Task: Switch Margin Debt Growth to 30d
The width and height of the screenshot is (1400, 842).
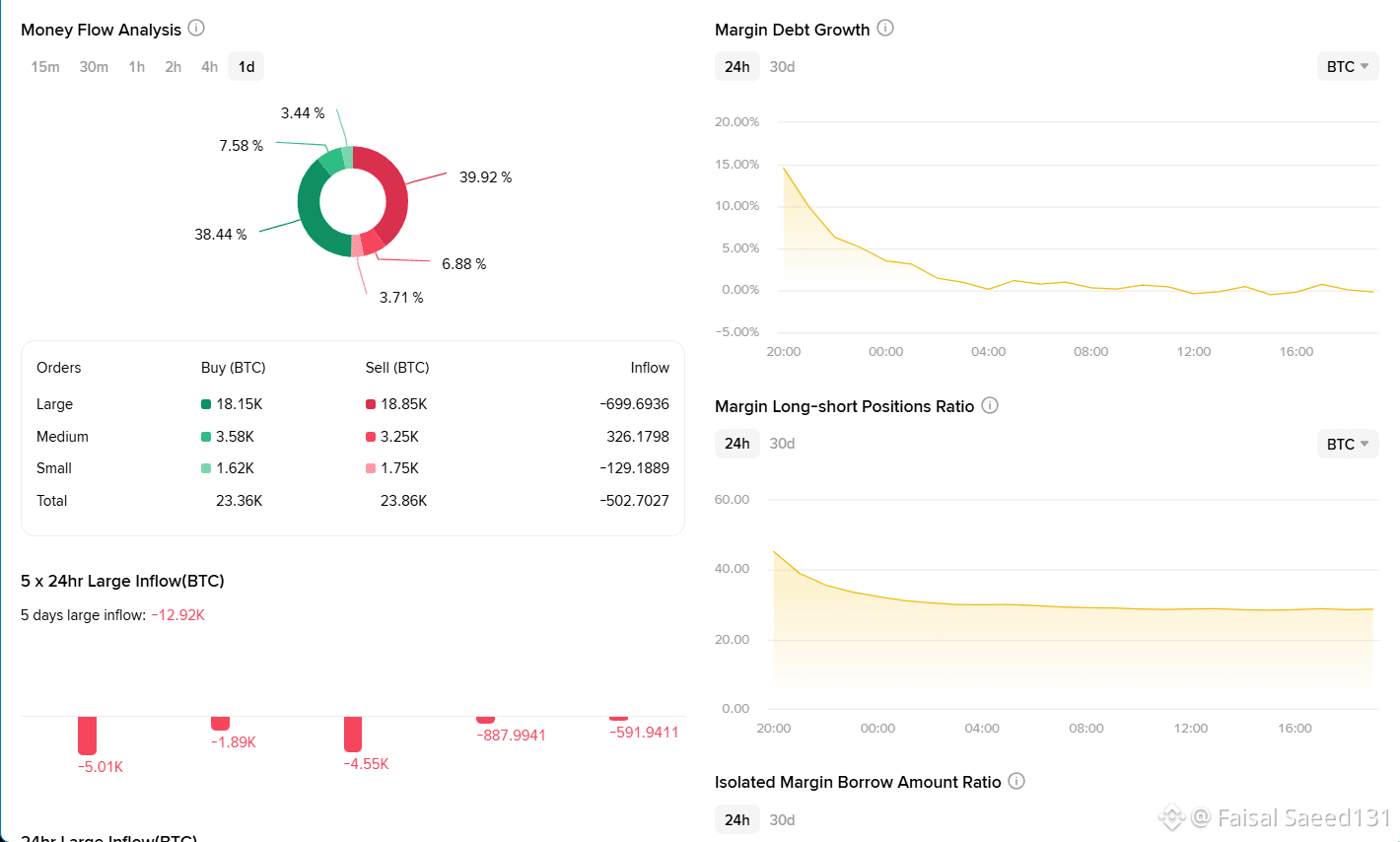Action: [782, 67]
